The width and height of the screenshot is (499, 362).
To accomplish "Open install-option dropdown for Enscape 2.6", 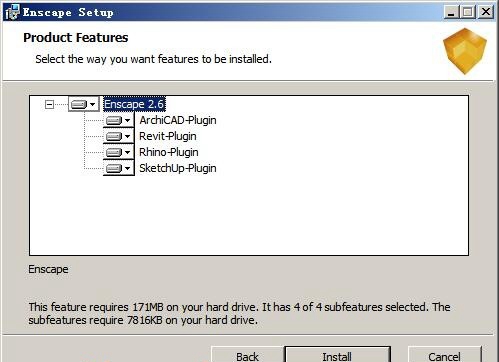I will tap(84, 104).
